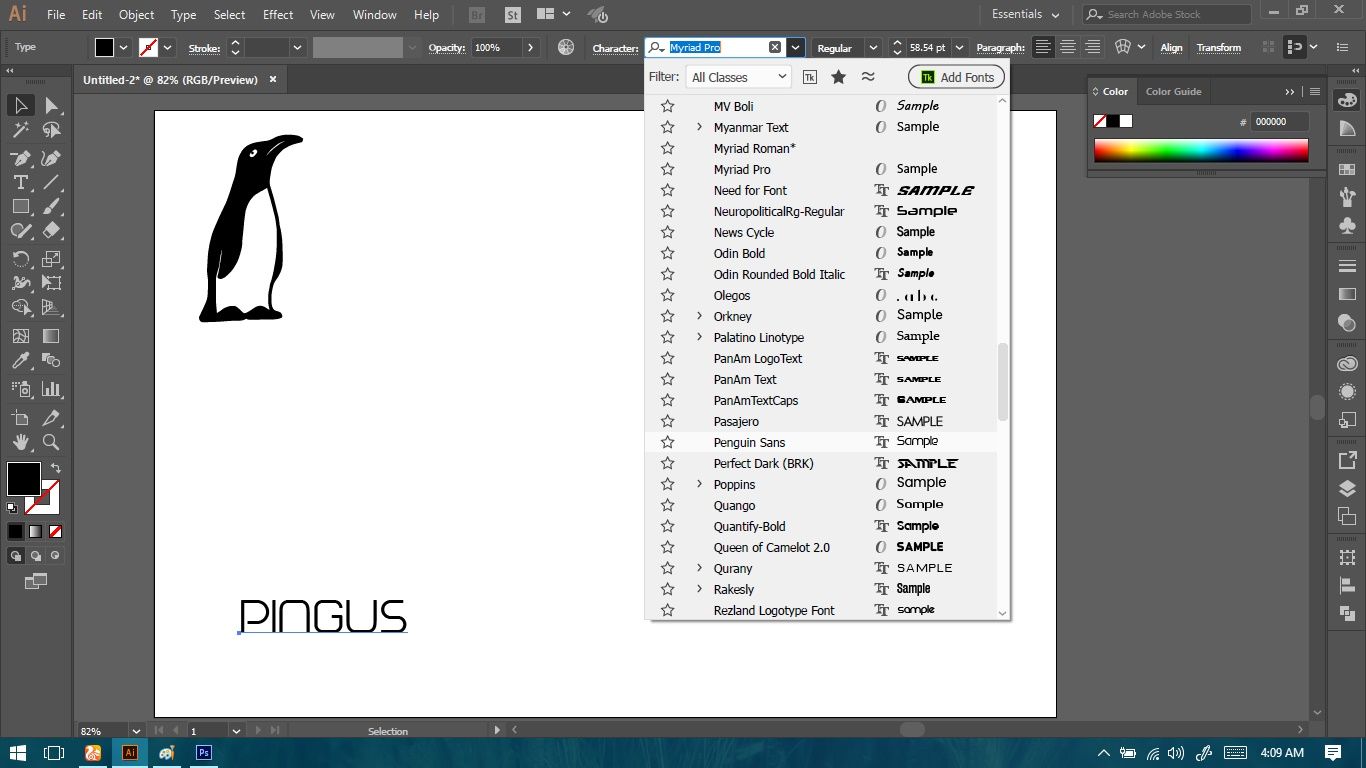The image size is (1366, 768).
Task: Select the Rectangle tool
Action: click(x=21, y=206)
